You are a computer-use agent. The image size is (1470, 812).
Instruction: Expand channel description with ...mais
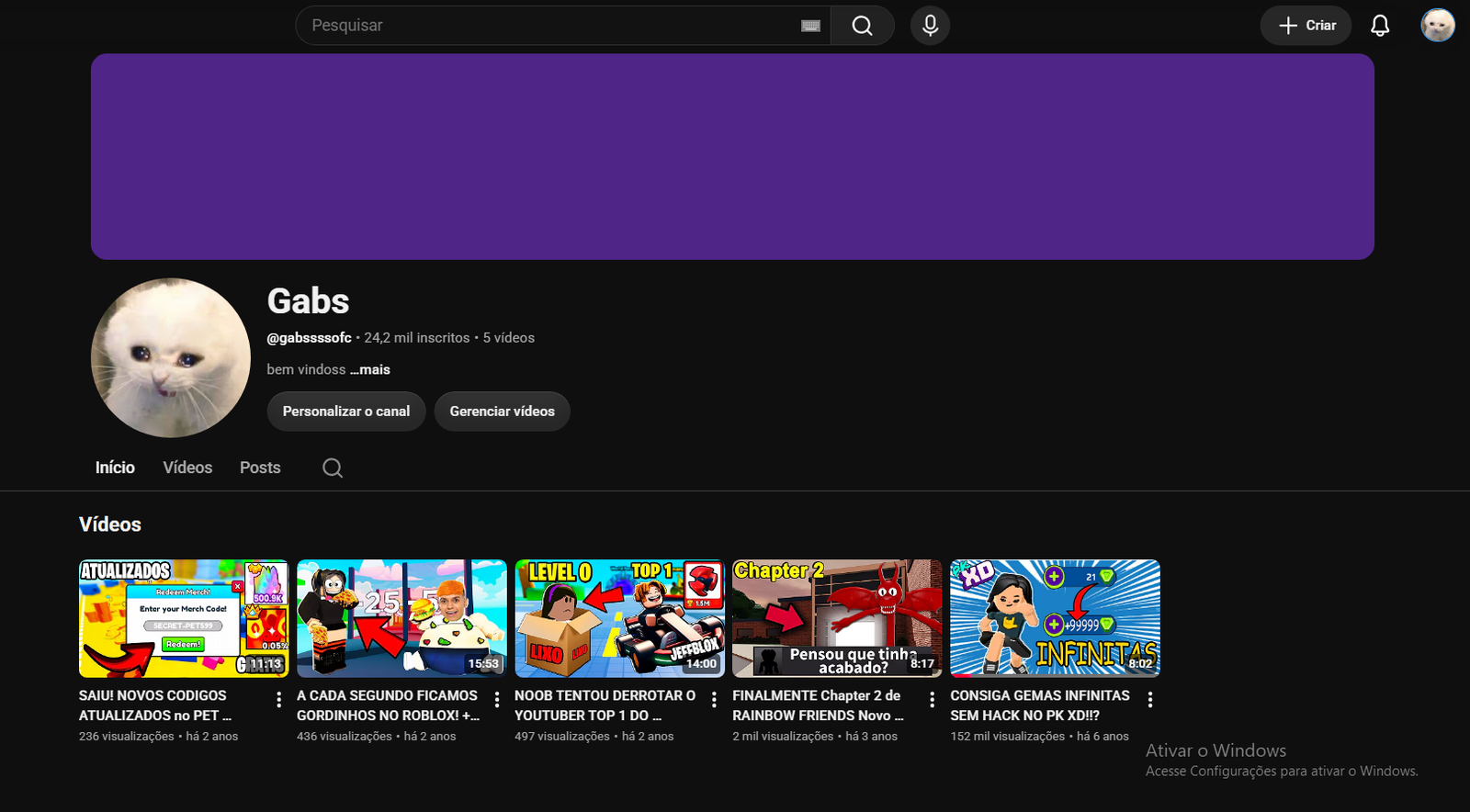coord(370,369)
